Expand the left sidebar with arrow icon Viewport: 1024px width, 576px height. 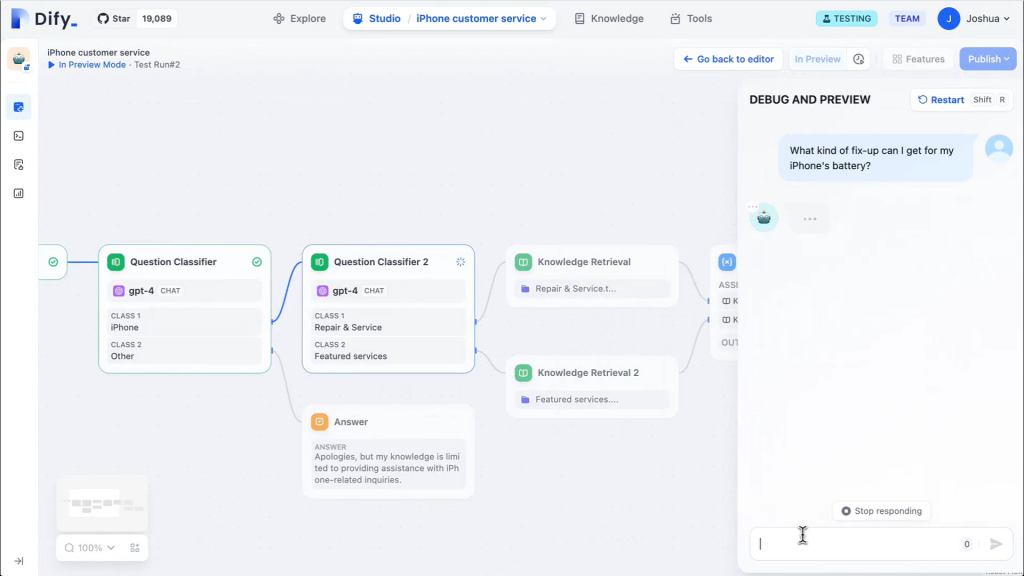coord(18,561)
